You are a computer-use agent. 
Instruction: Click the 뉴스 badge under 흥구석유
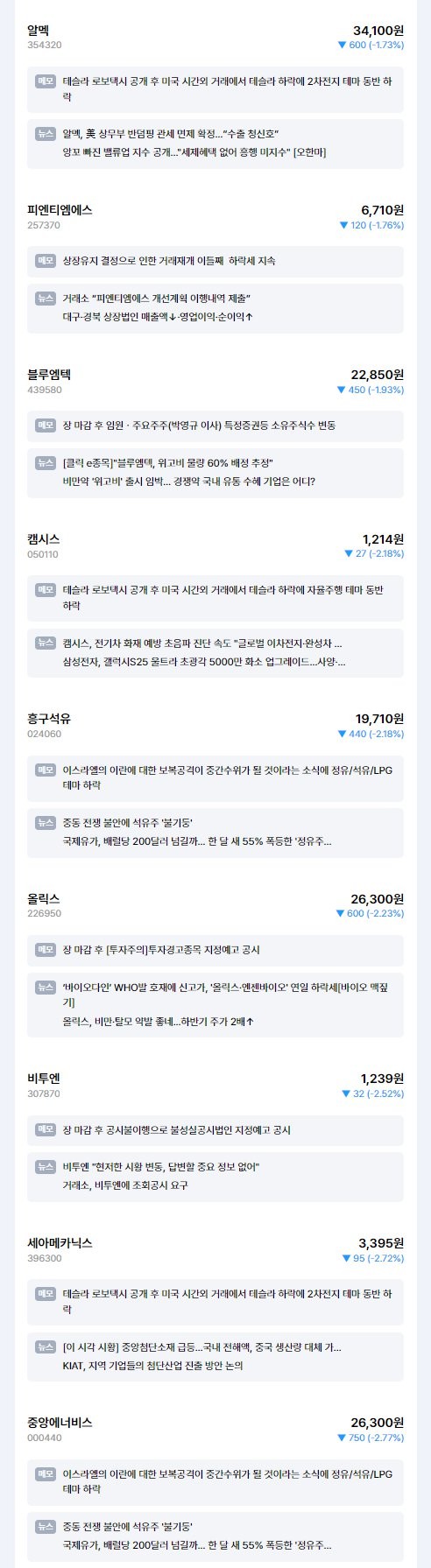pyautogui.click(x=46, y=822)
